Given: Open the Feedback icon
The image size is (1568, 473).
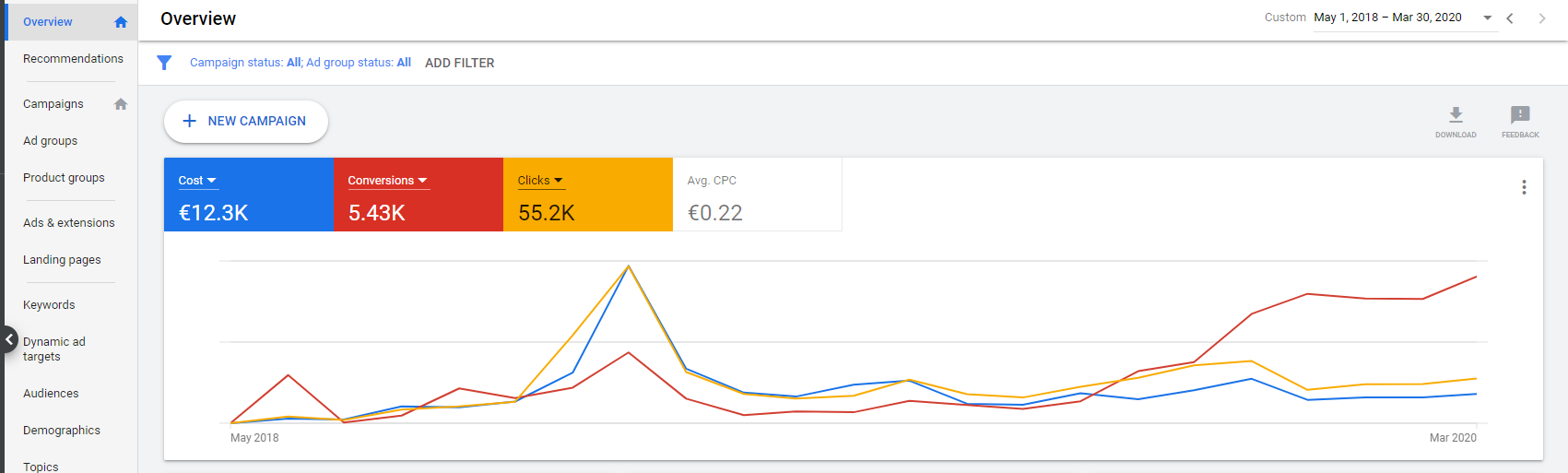Looking at the screenshot, I should [1520, 114].
